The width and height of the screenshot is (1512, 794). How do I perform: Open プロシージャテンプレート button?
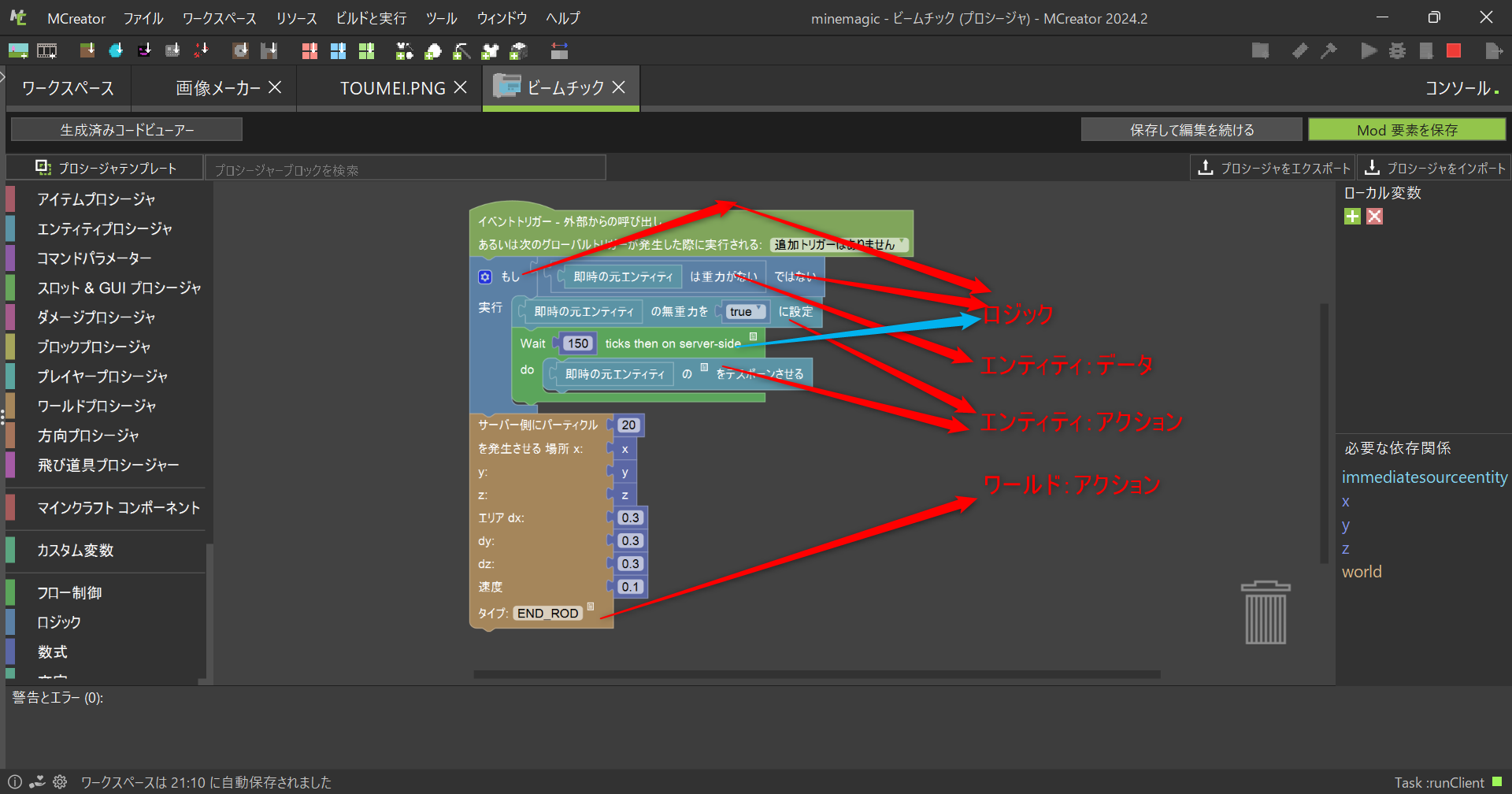click(x=106, y=168)
